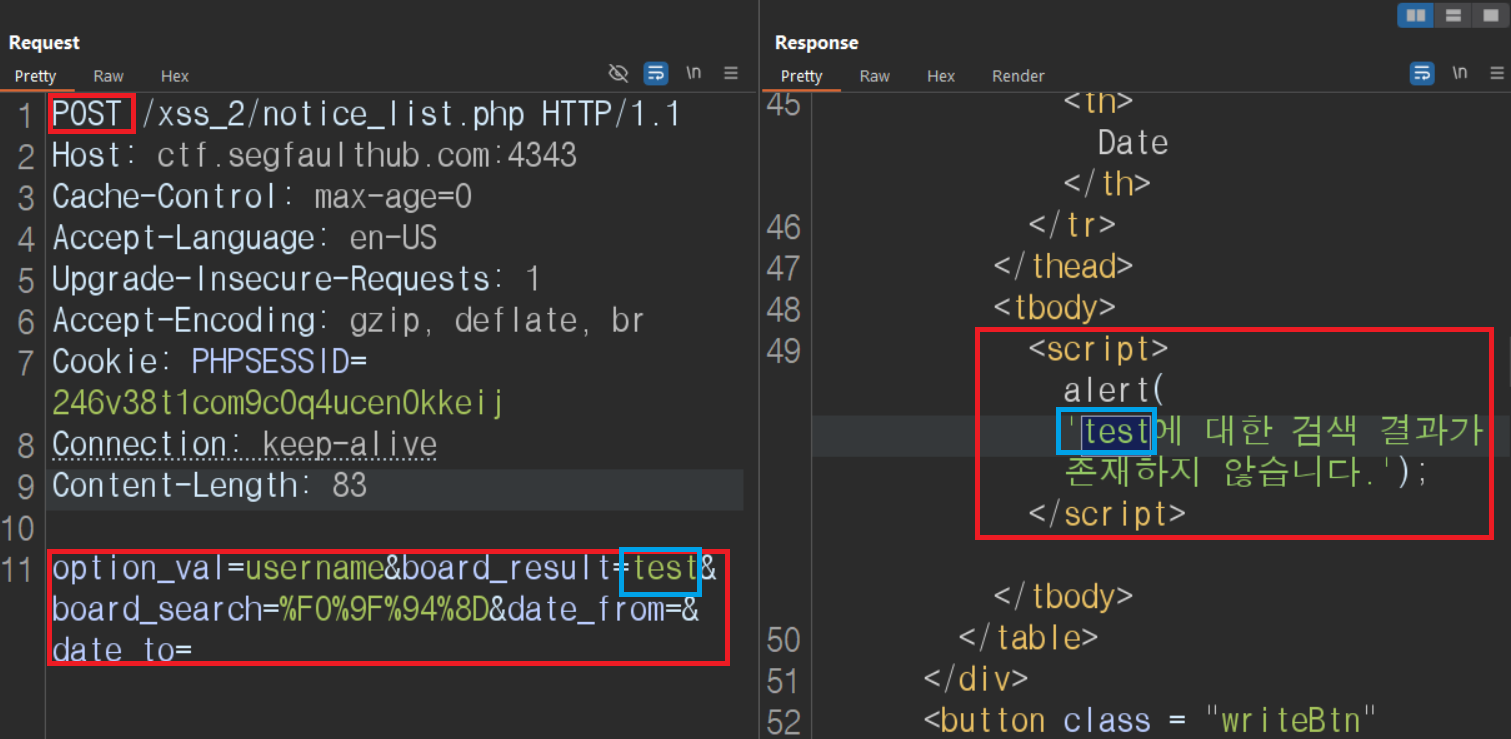Click the opening <script> tag in response
This screenshot has width=1511, height=739.
pos(1098,349)
